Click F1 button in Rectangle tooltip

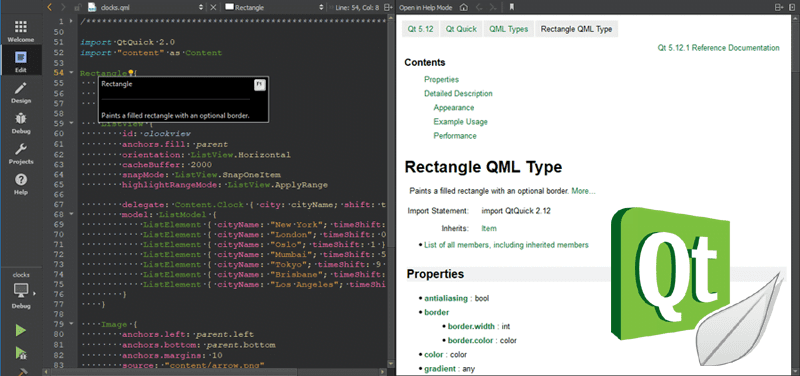click(260, 84)
